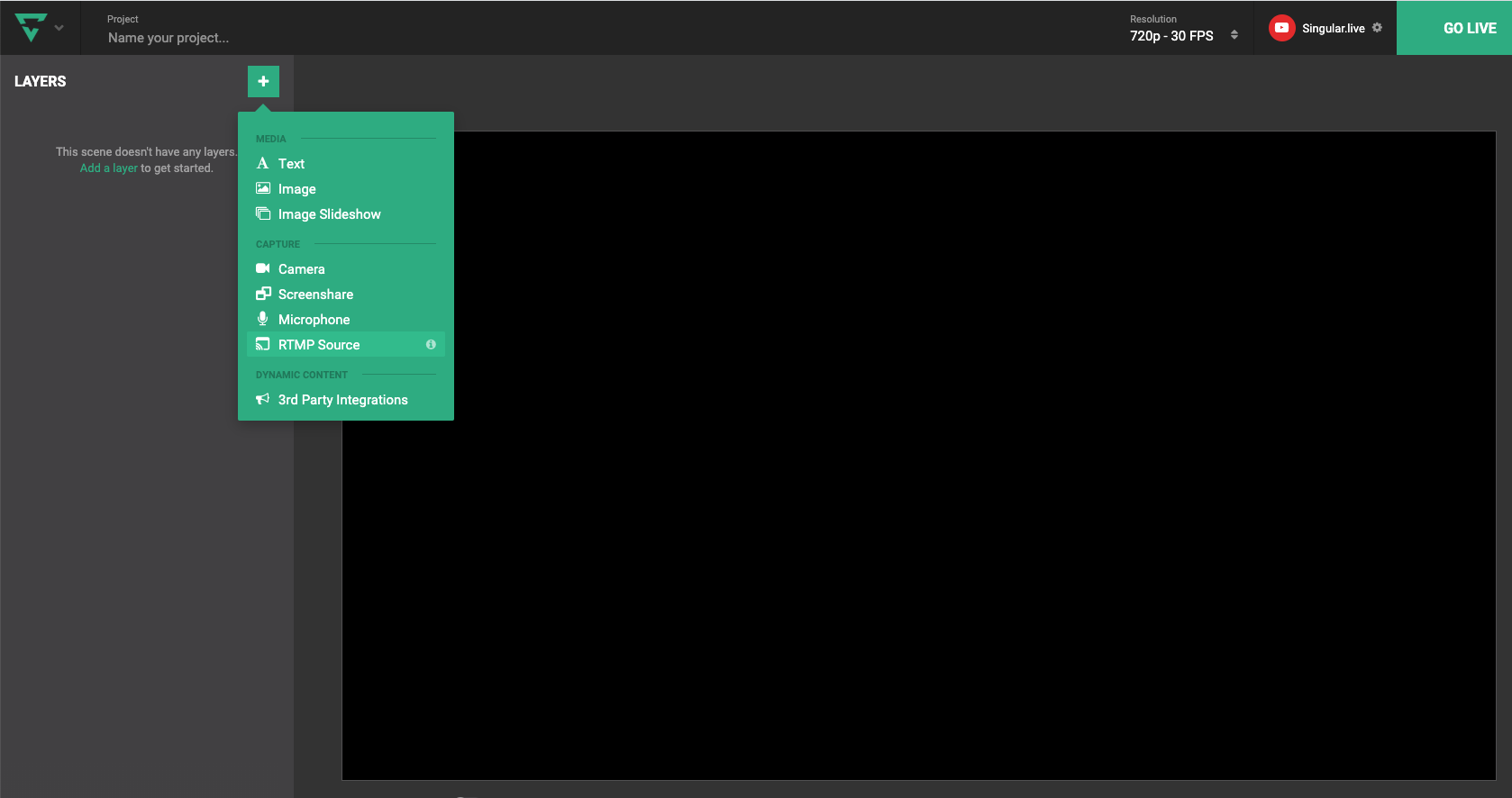Click the Camera video icon
The width and height of the screenshot is (1512, 798).
[x=263, y=268]
